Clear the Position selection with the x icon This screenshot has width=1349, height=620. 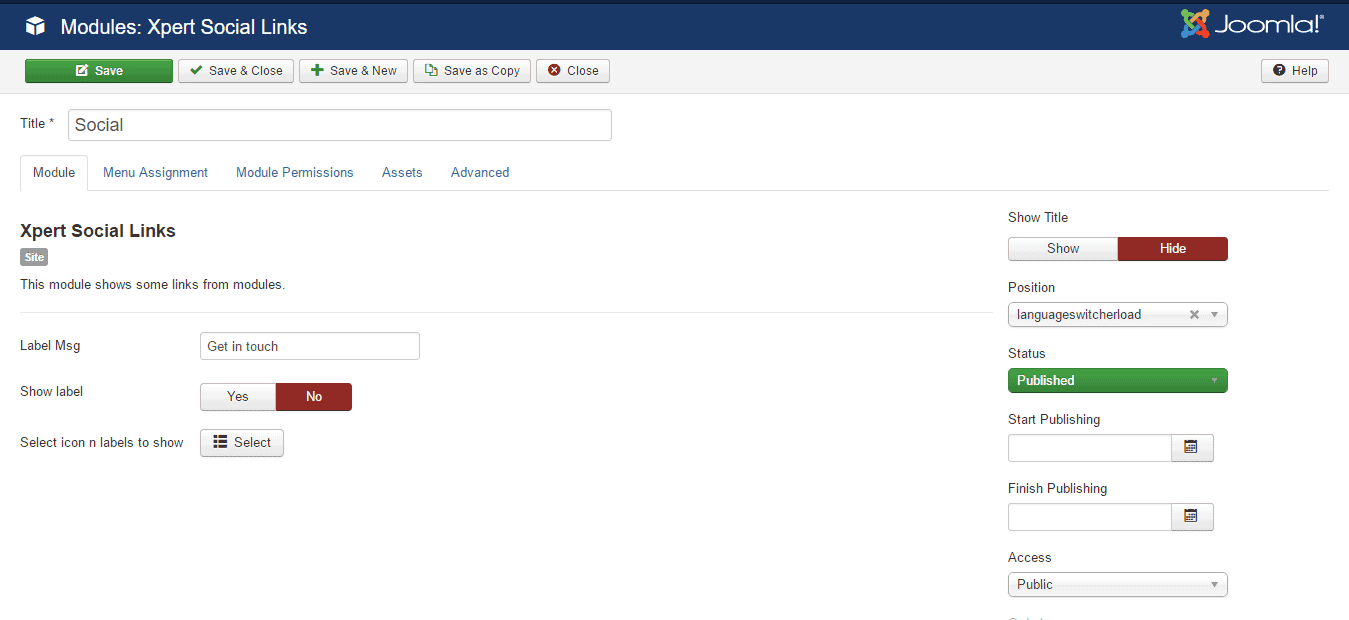(x=1194, y=315)
